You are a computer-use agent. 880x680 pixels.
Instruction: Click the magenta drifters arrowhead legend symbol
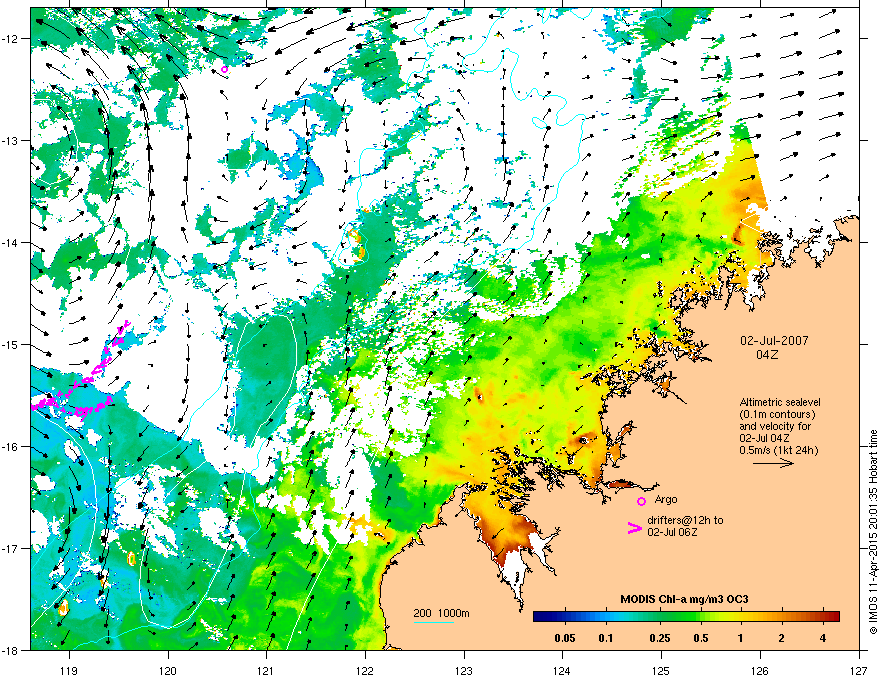[x=634, y=527]
